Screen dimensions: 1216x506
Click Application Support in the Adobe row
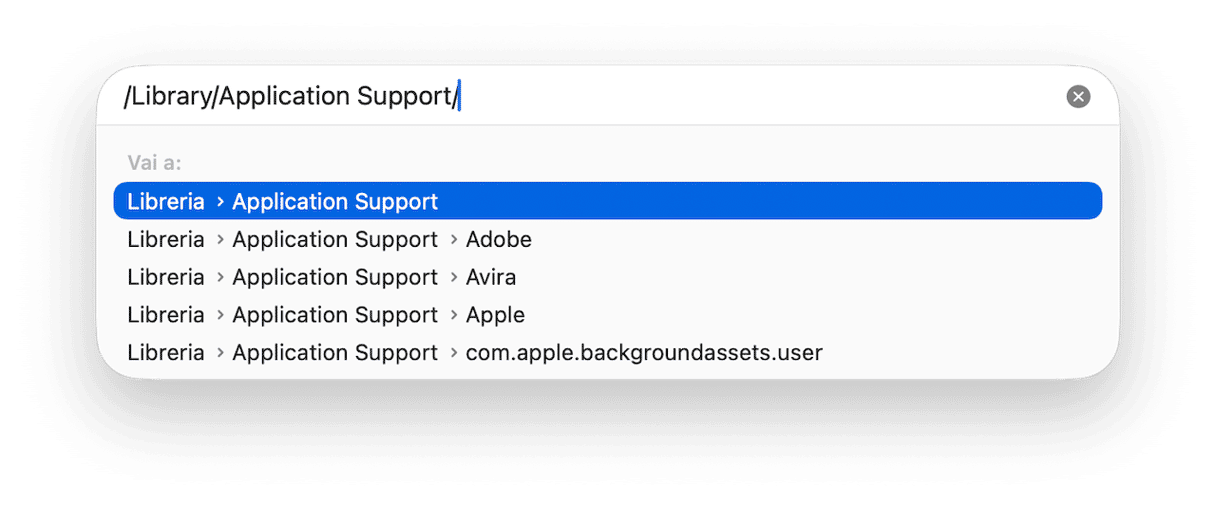[335, 240]
